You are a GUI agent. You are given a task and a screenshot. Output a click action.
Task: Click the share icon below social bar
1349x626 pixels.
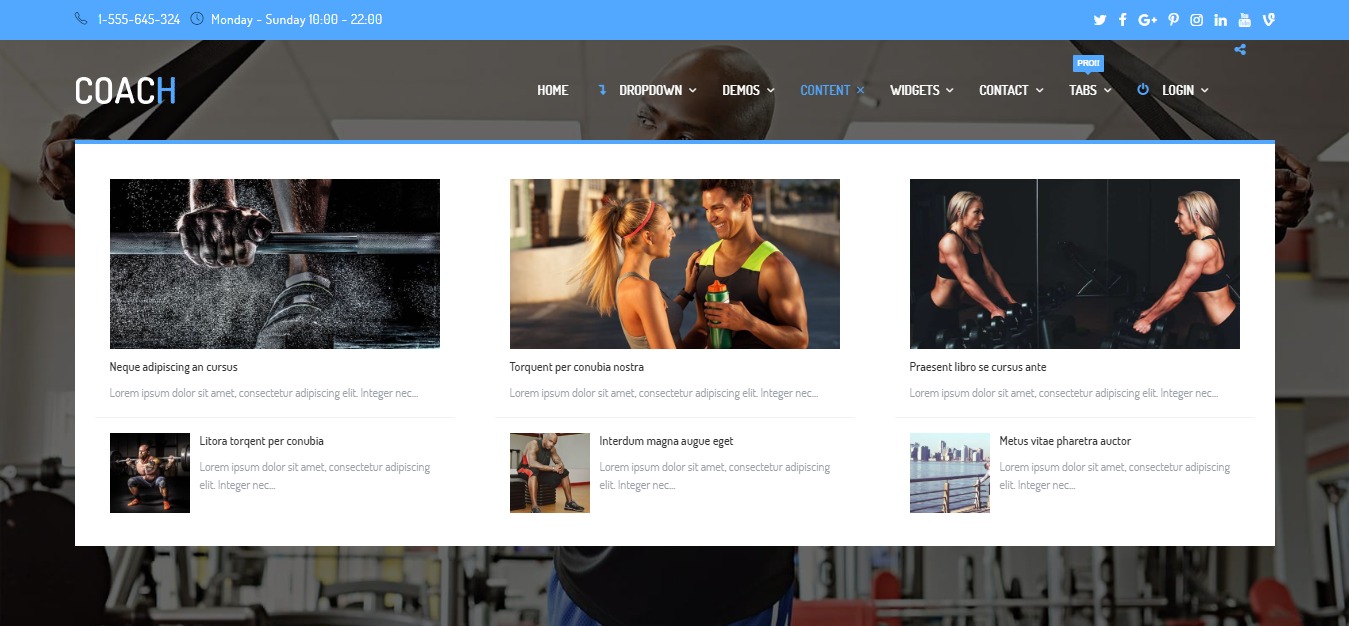click(x=1240, y=49)
